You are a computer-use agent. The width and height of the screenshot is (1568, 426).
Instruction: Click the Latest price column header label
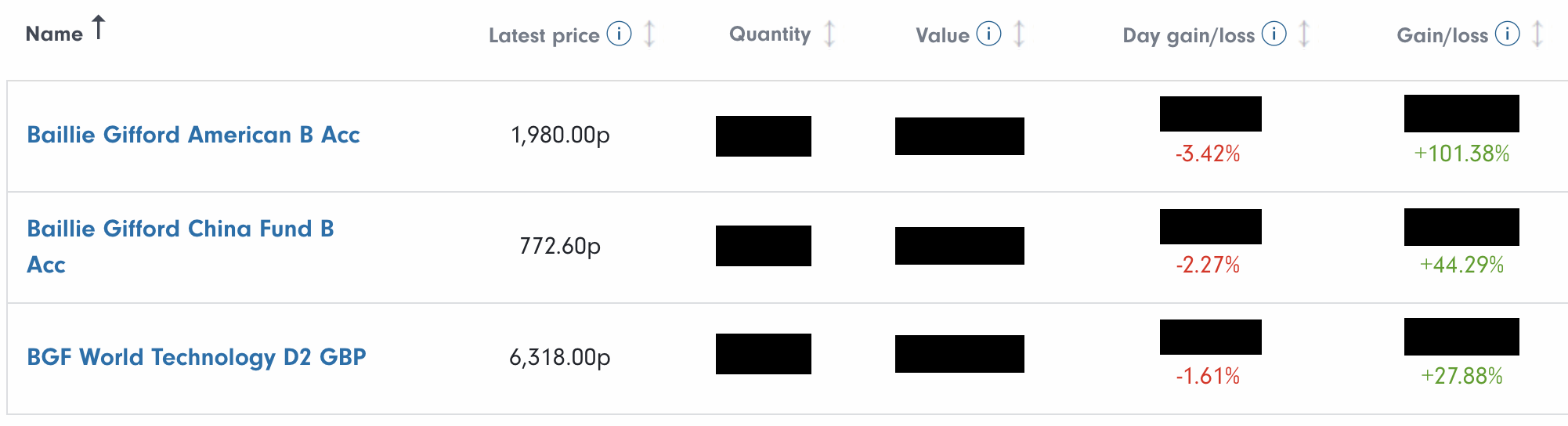[x=544, y=36]
